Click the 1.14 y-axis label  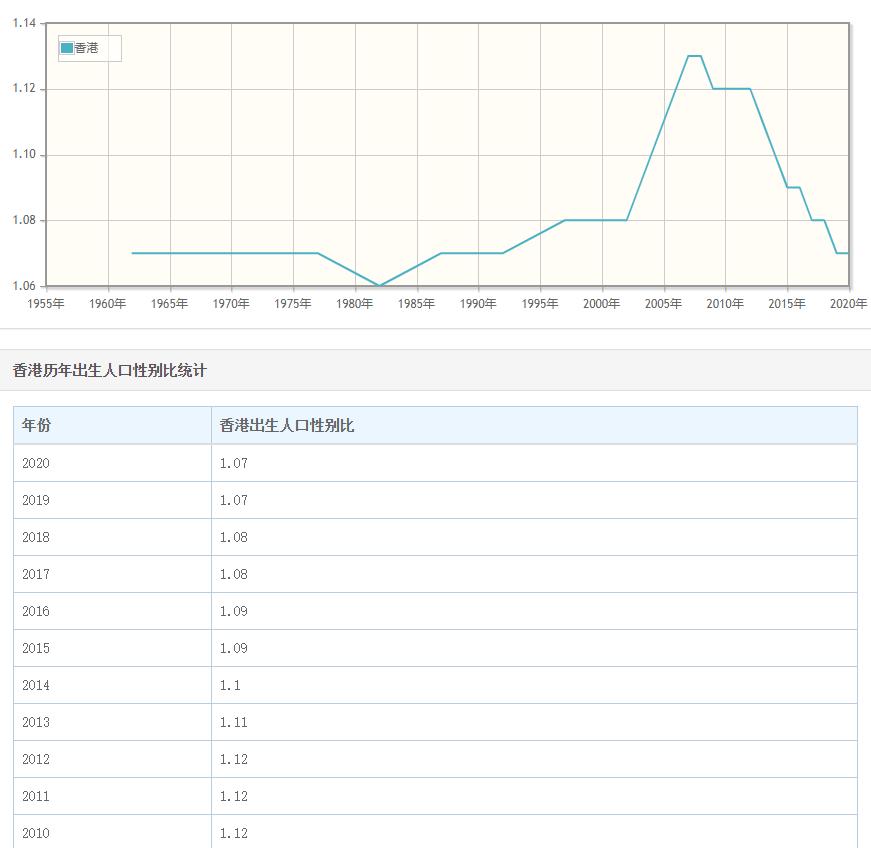(24, 24)
